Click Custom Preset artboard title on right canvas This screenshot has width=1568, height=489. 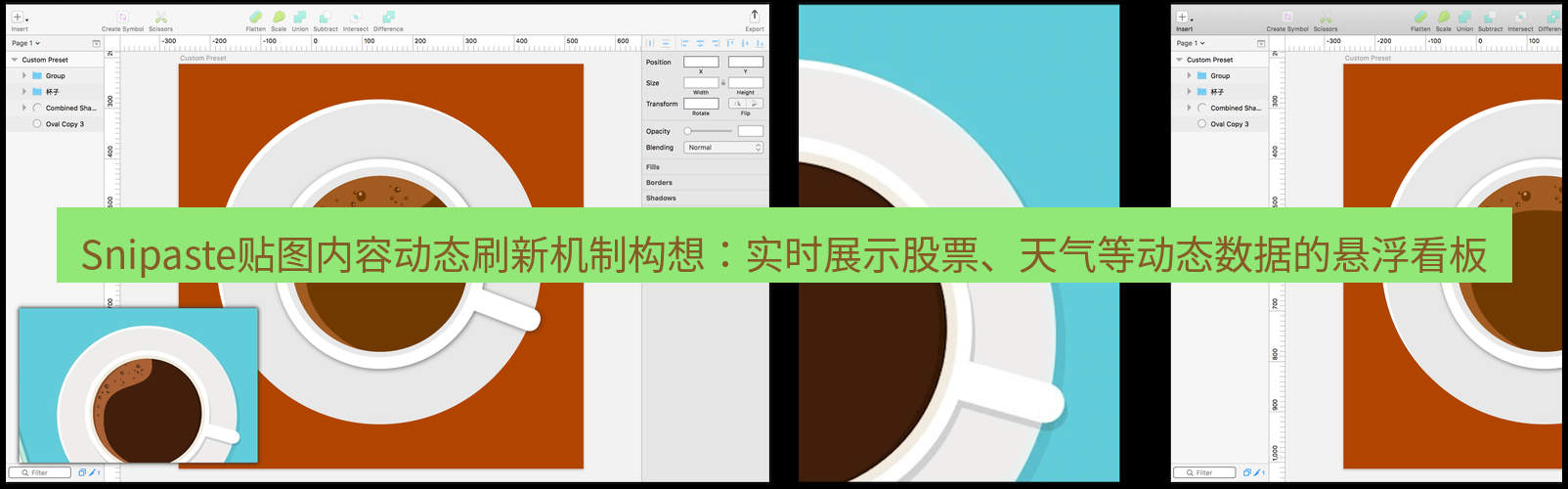tap(1368, 59)
